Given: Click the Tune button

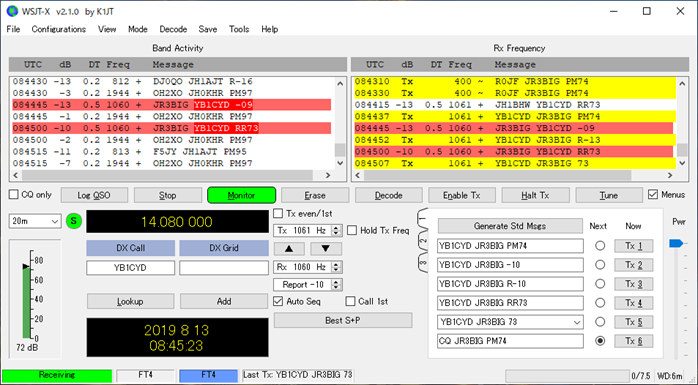Looking at the screenshot, I should 609,195.
